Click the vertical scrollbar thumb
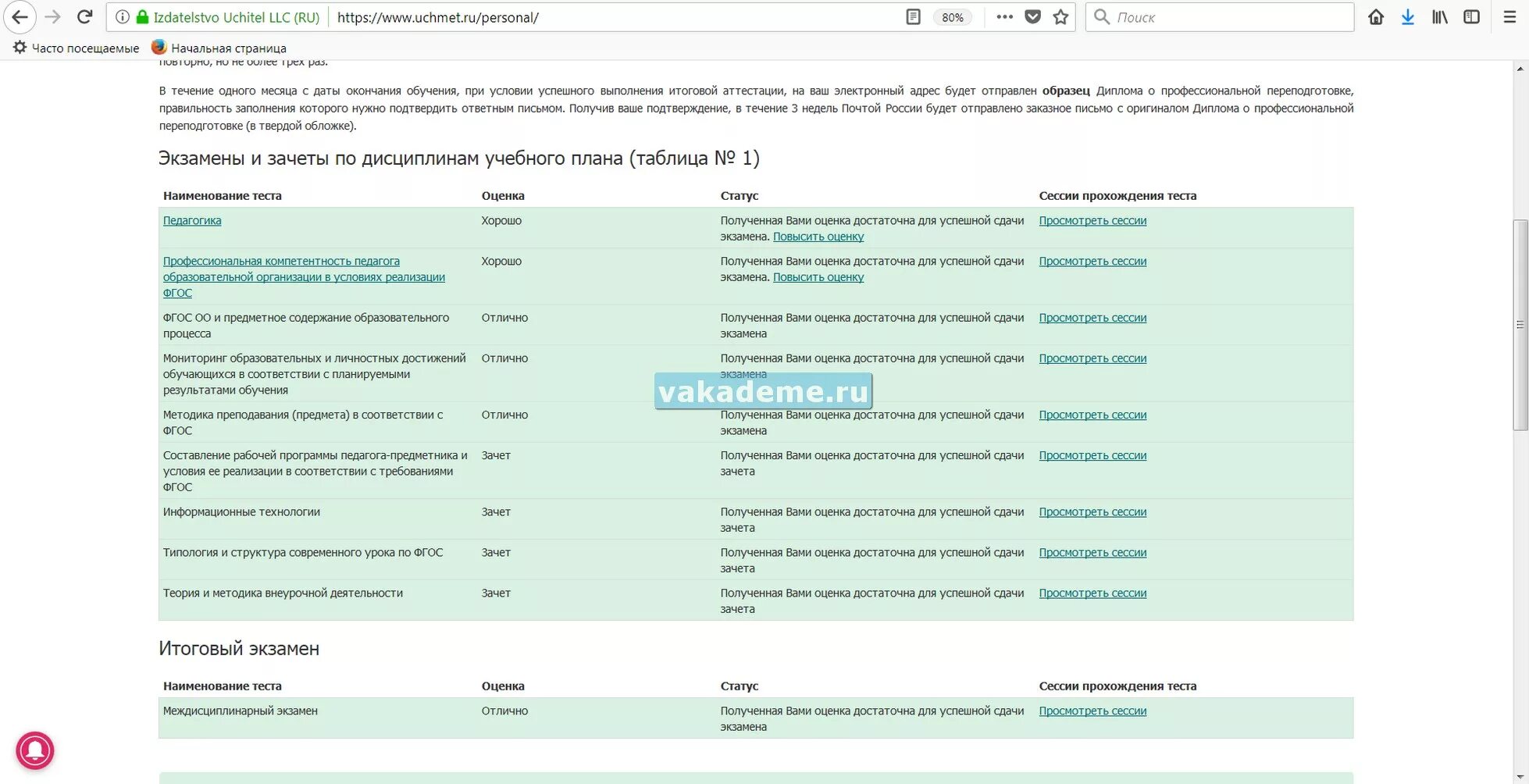 tap(1520, 324)
